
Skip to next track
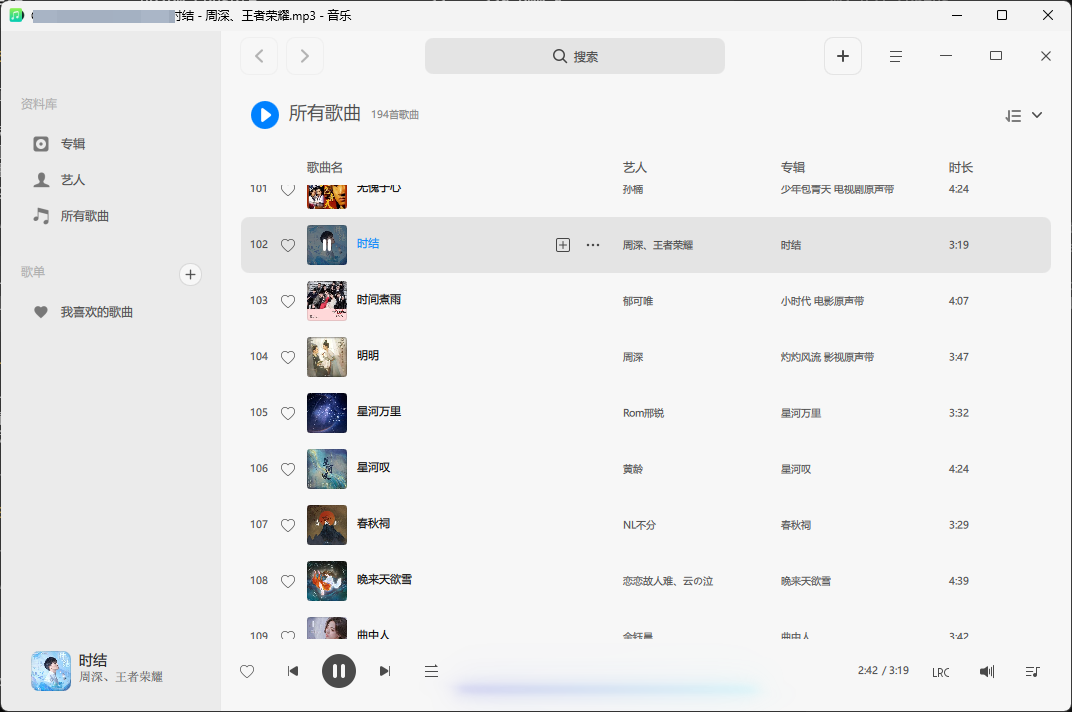(x=385, y=672)
